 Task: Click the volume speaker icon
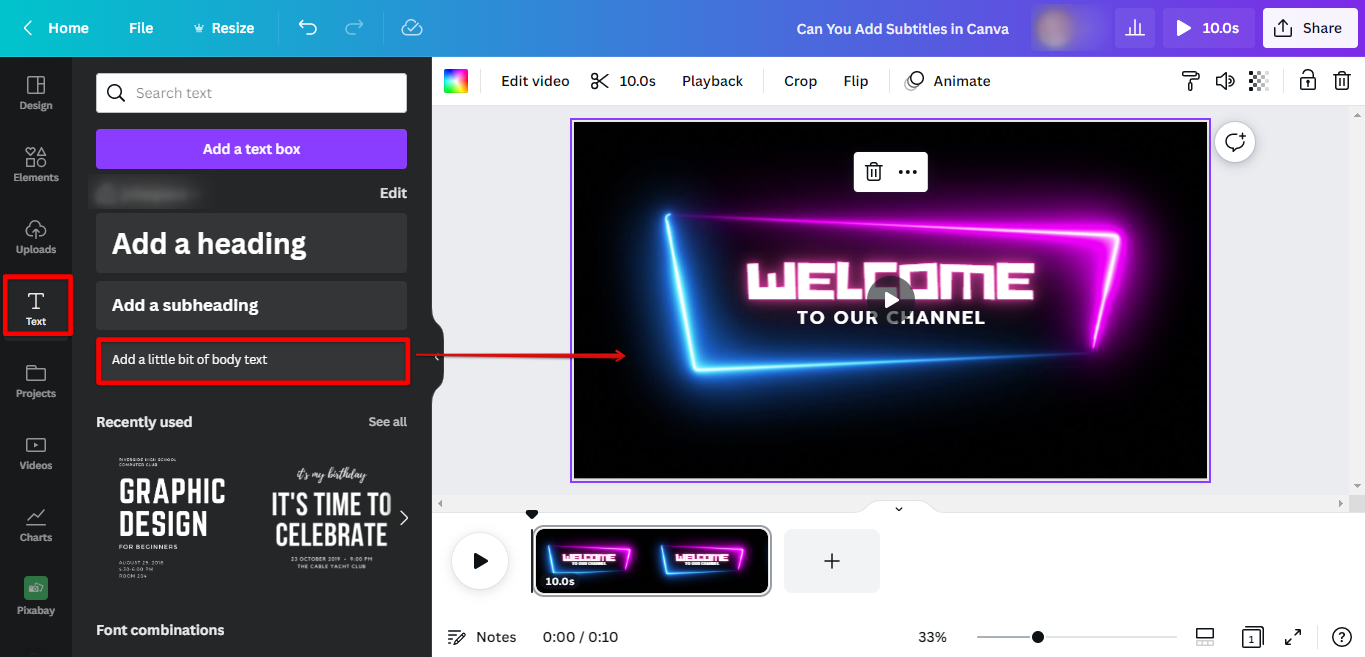pyautogui.click(x=1225, y=81)
